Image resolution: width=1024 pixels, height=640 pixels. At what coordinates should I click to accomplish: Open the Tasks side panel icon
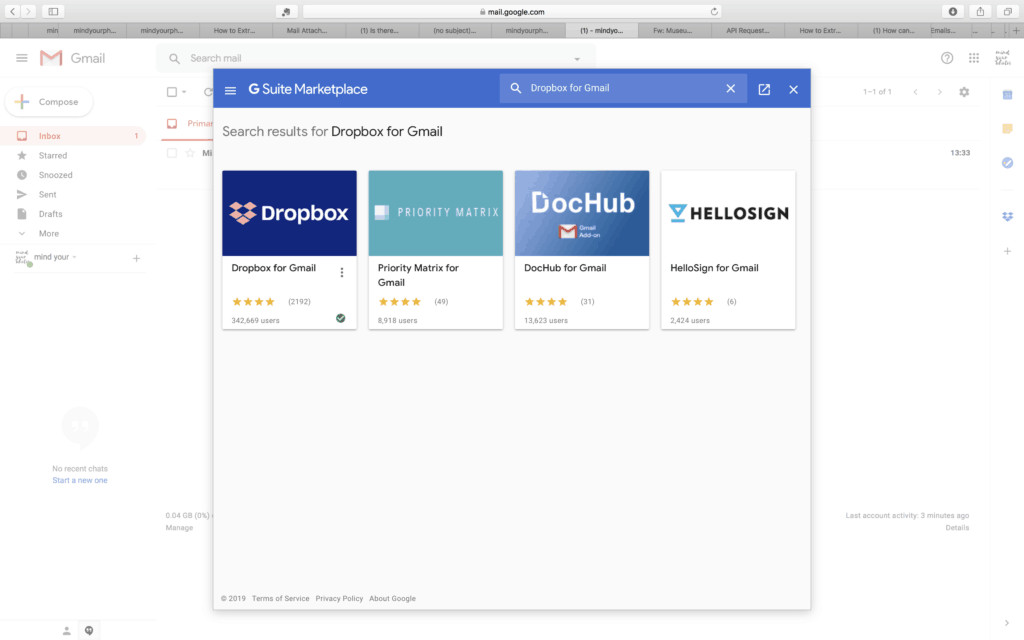[x=1008, y=163]
